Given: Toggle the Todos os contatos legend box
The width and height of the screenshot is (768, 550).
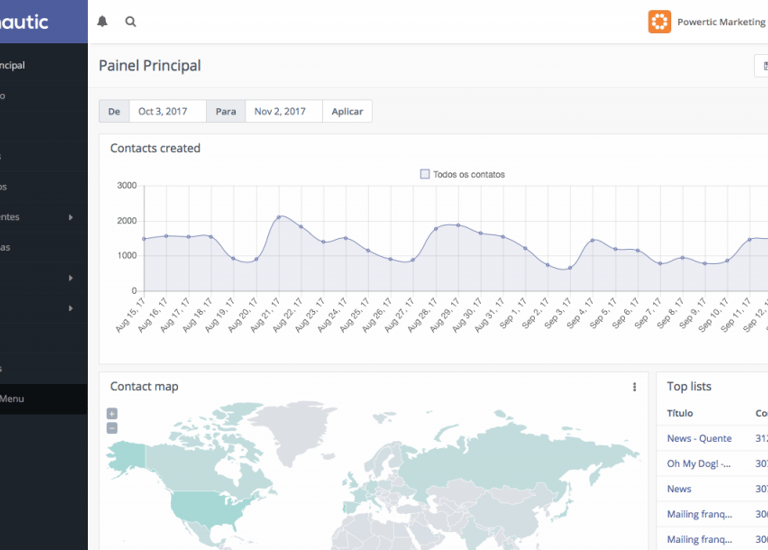Looking at the screenshot, I should click(x=425, y=174).
